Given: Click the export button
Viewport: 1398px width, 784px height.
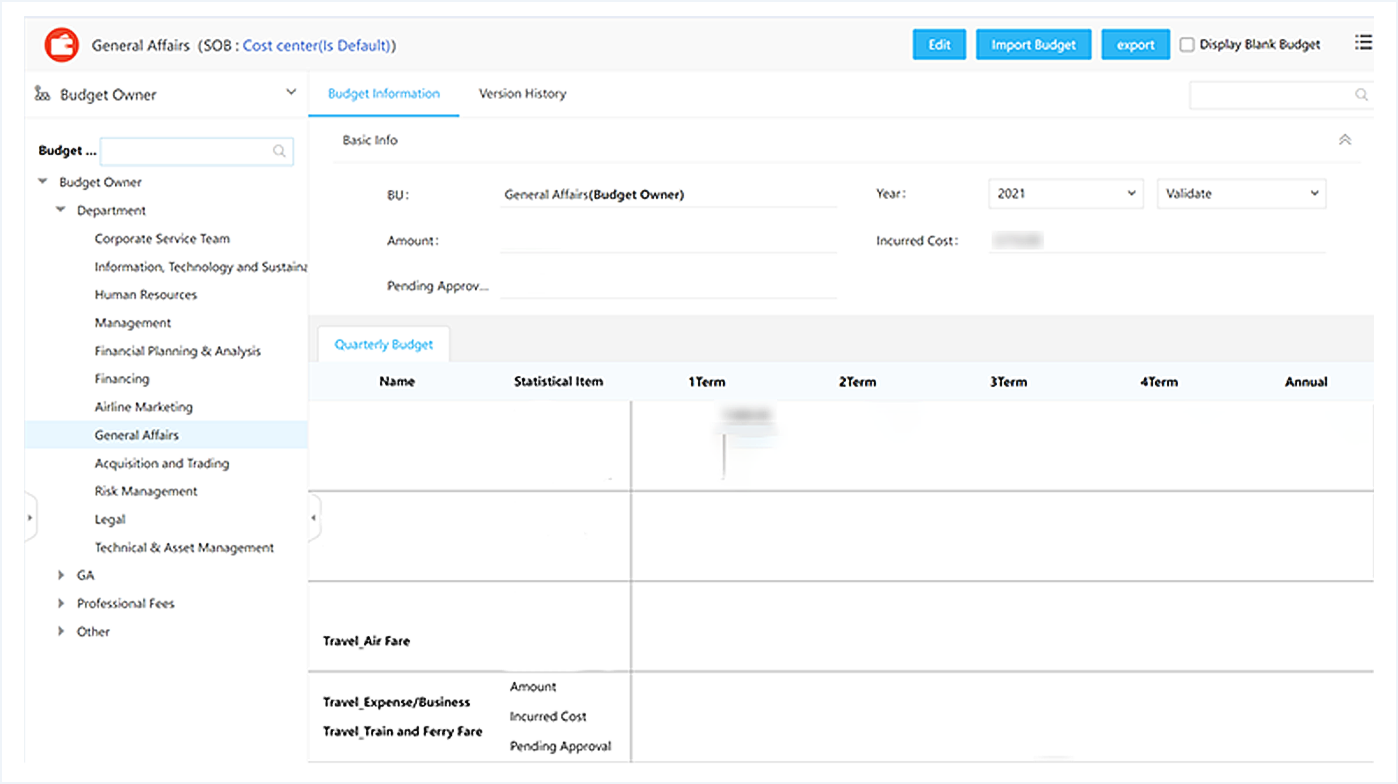Looking at the screenshot, I should [x=1136, y=45].
